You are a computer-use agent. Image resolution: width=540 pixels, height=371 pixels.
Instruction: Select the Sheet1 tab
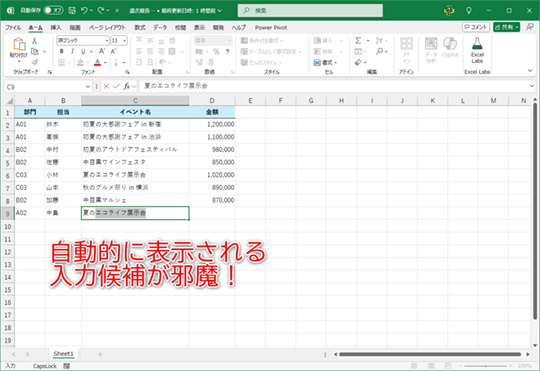[x=63, y=354]
